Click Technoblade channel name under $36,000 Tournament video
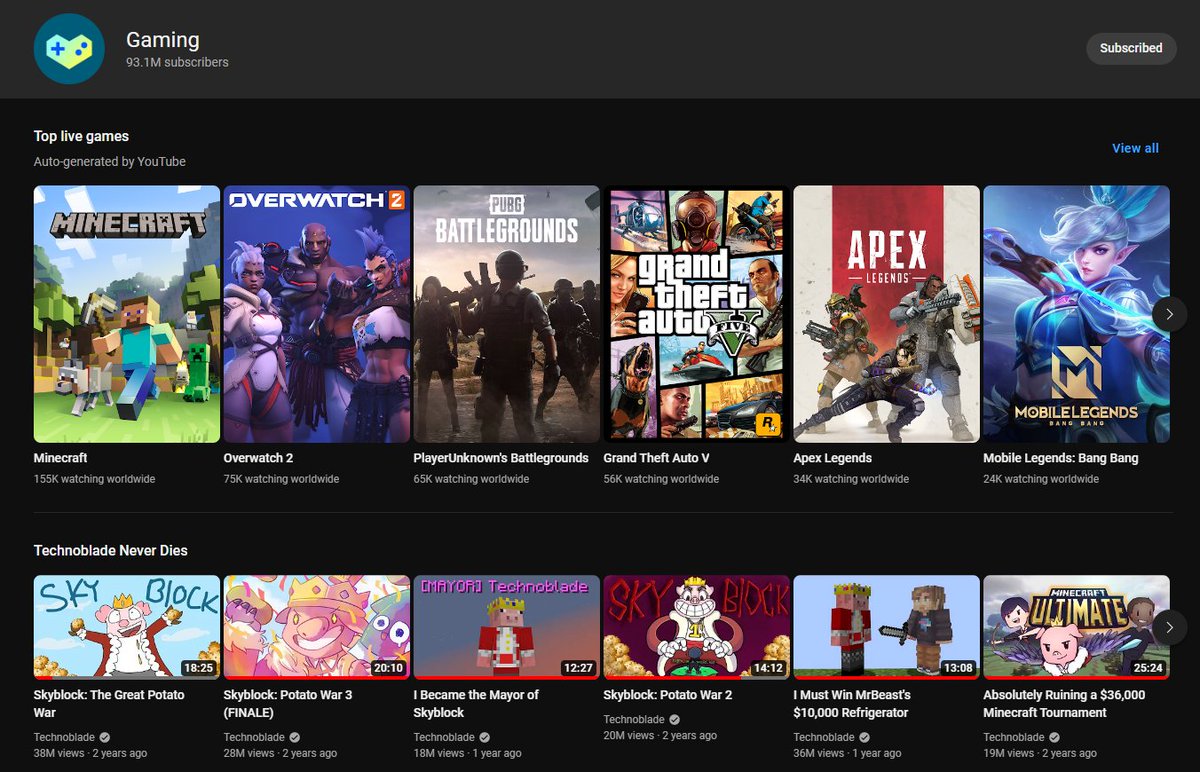 pos(1014,738)
